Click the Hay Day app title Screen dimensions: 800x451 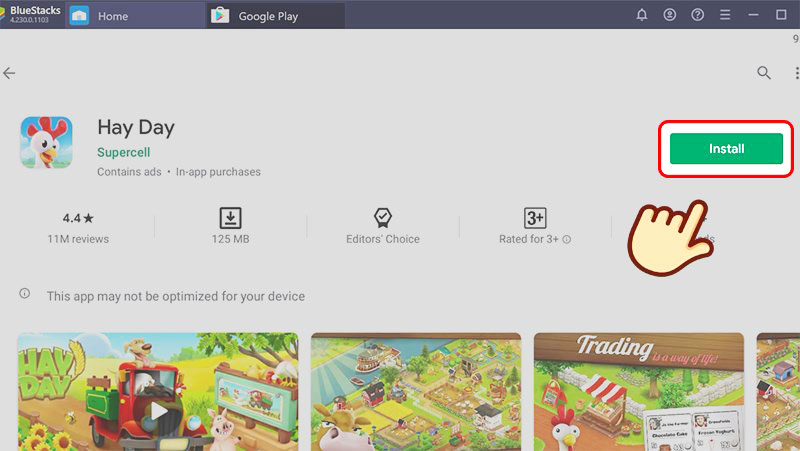136,128
